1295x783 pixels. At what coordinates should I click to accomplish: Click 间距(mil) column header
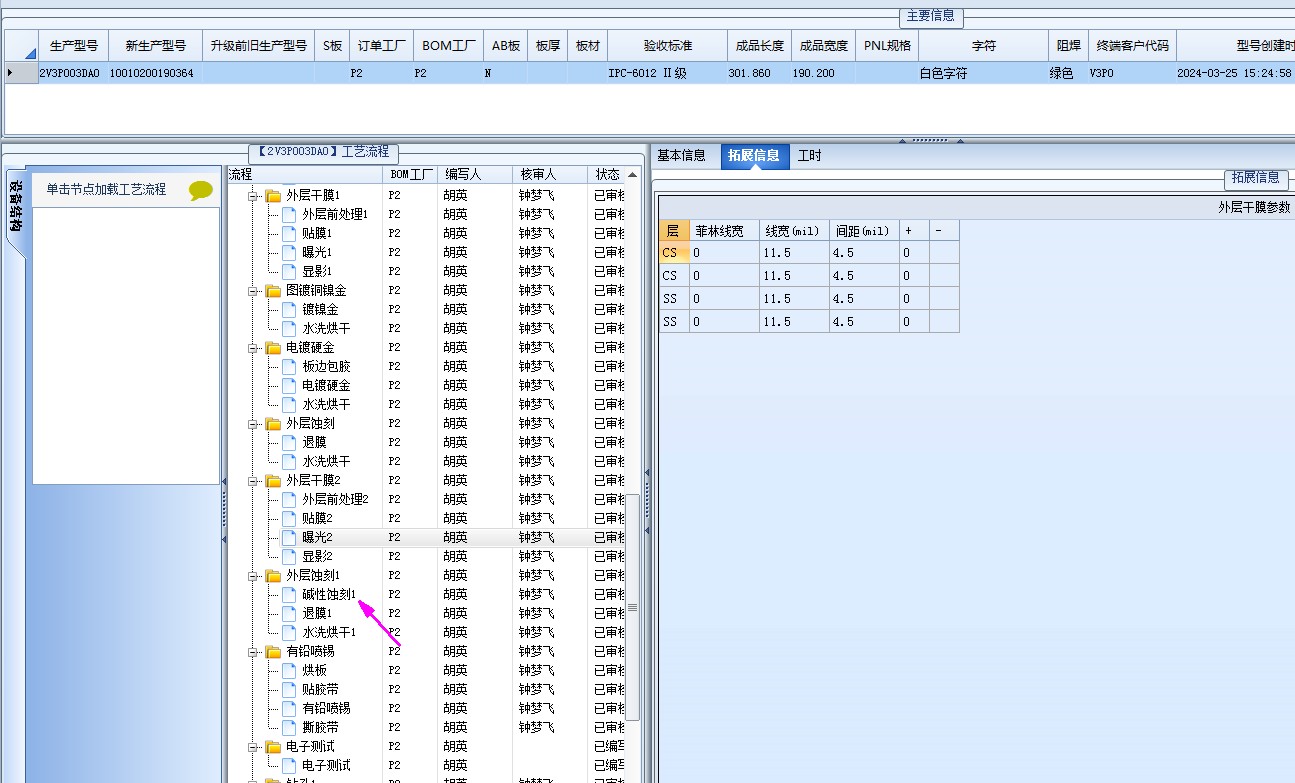864,231
